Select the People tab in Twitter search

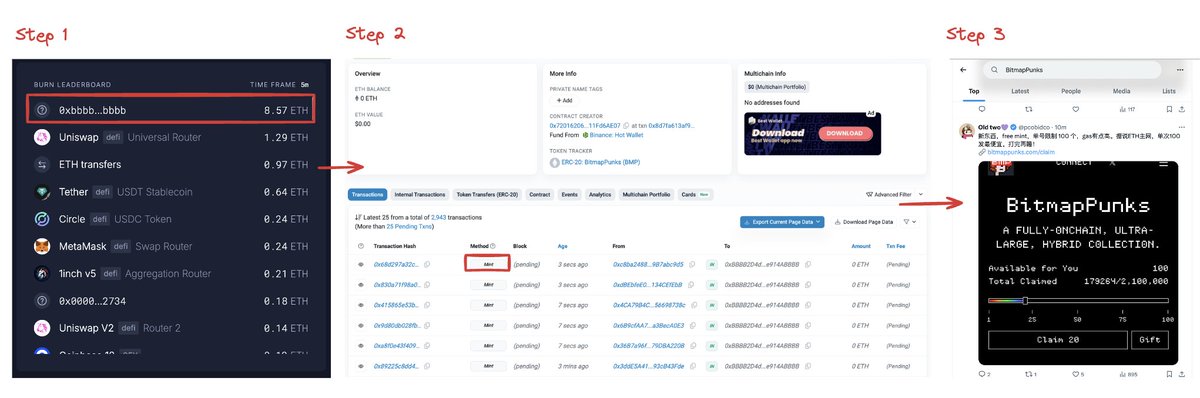coord(1071,91)
